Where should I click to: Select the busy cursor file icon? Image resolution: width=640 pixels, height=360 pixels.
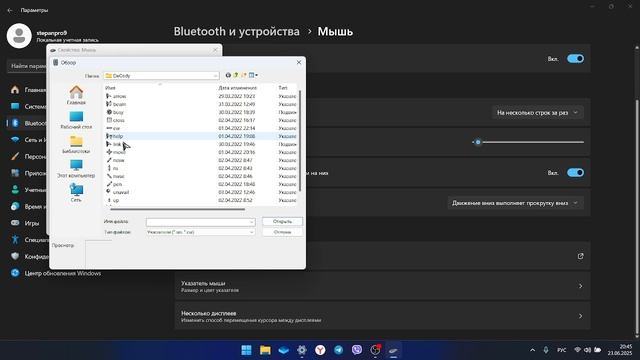coord(109,112)
